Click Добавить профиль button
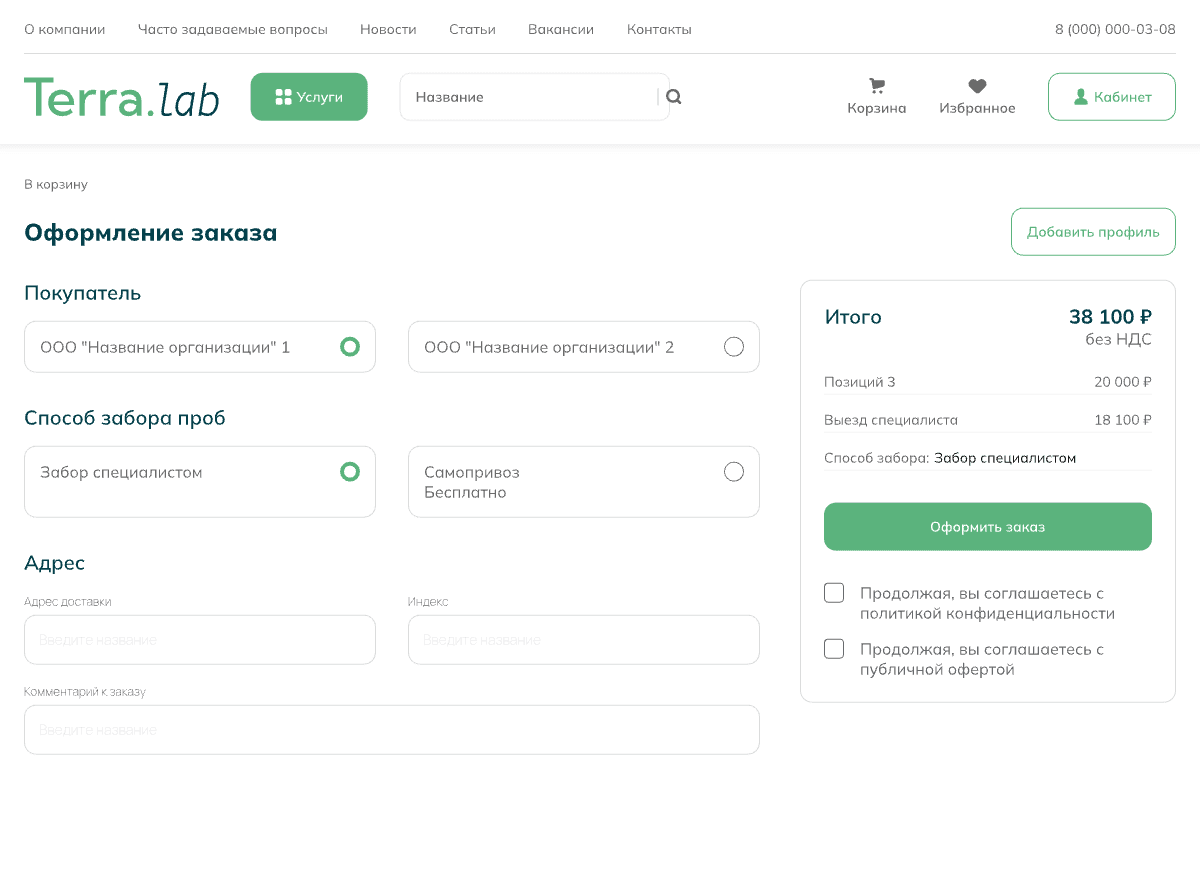Screen dimensions: 1200x883 1093,232
